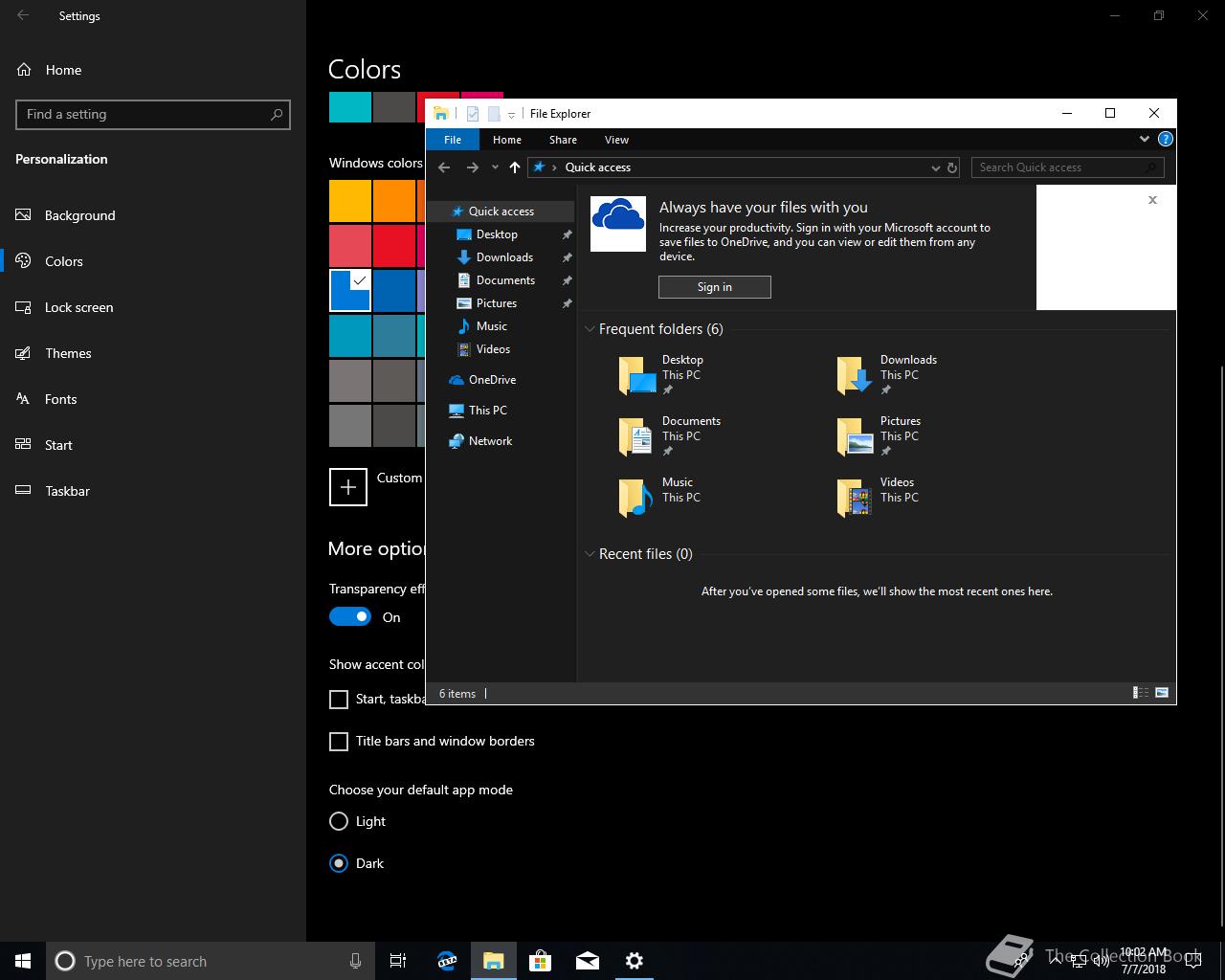This screenshot has height=980, width=1225.
Task: Pick the yellow gold Windows color swatch
Action: pos(350,201)
